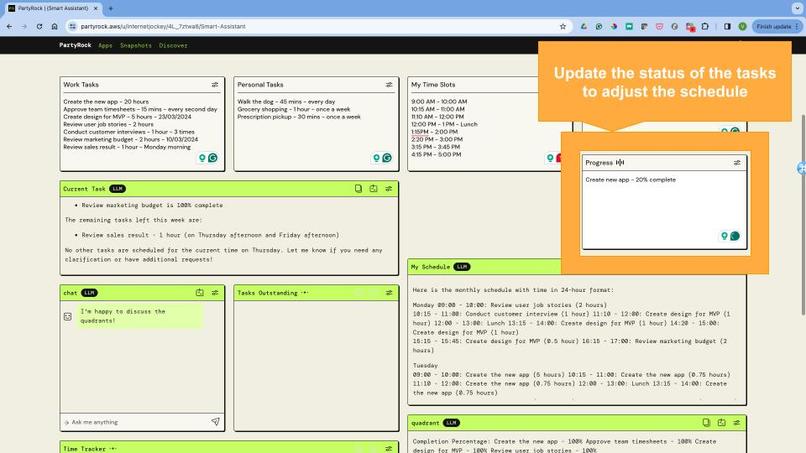This screenshot has height=453, width=806.
Task: Click 'Create the new app – 20 hours' line
Action: (x=106, y=102)
